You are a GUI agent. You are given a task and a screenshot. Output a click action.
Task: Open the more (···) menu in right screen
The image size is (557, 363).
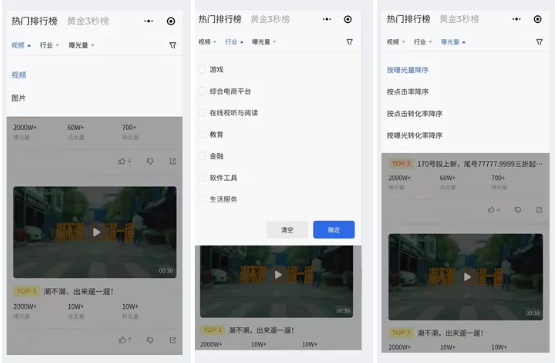click(517, 19)
